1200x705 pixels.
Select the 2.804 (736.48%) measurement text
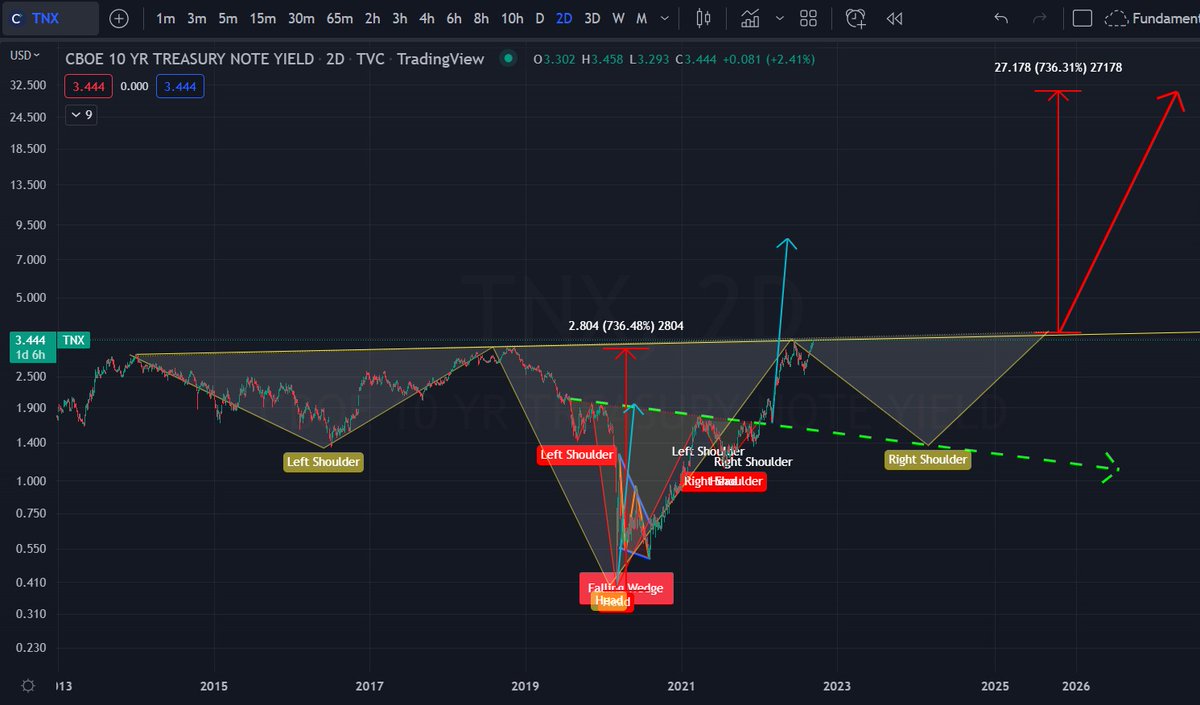pyautogui.click(x=626, y=326)
